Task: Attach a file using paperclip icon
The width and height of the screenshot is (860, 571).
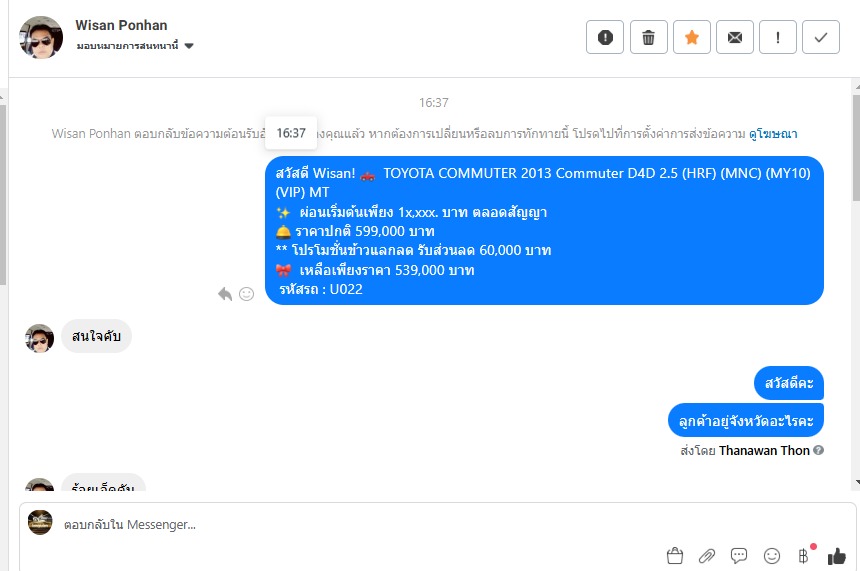Action: point(707,556)
